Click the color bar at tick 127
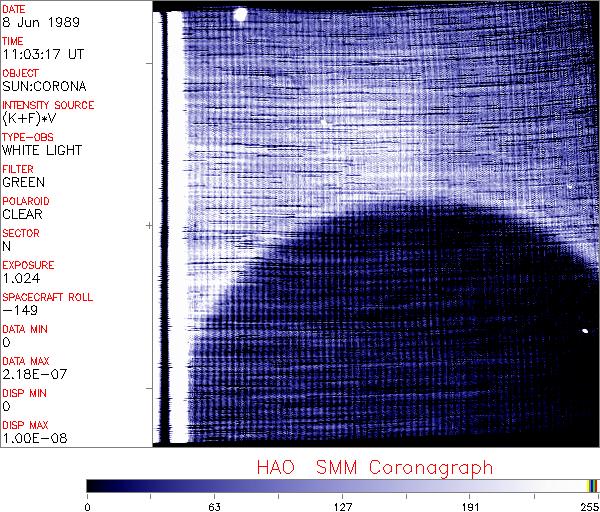Screen dimensions: 600x512 pos(343,485)
